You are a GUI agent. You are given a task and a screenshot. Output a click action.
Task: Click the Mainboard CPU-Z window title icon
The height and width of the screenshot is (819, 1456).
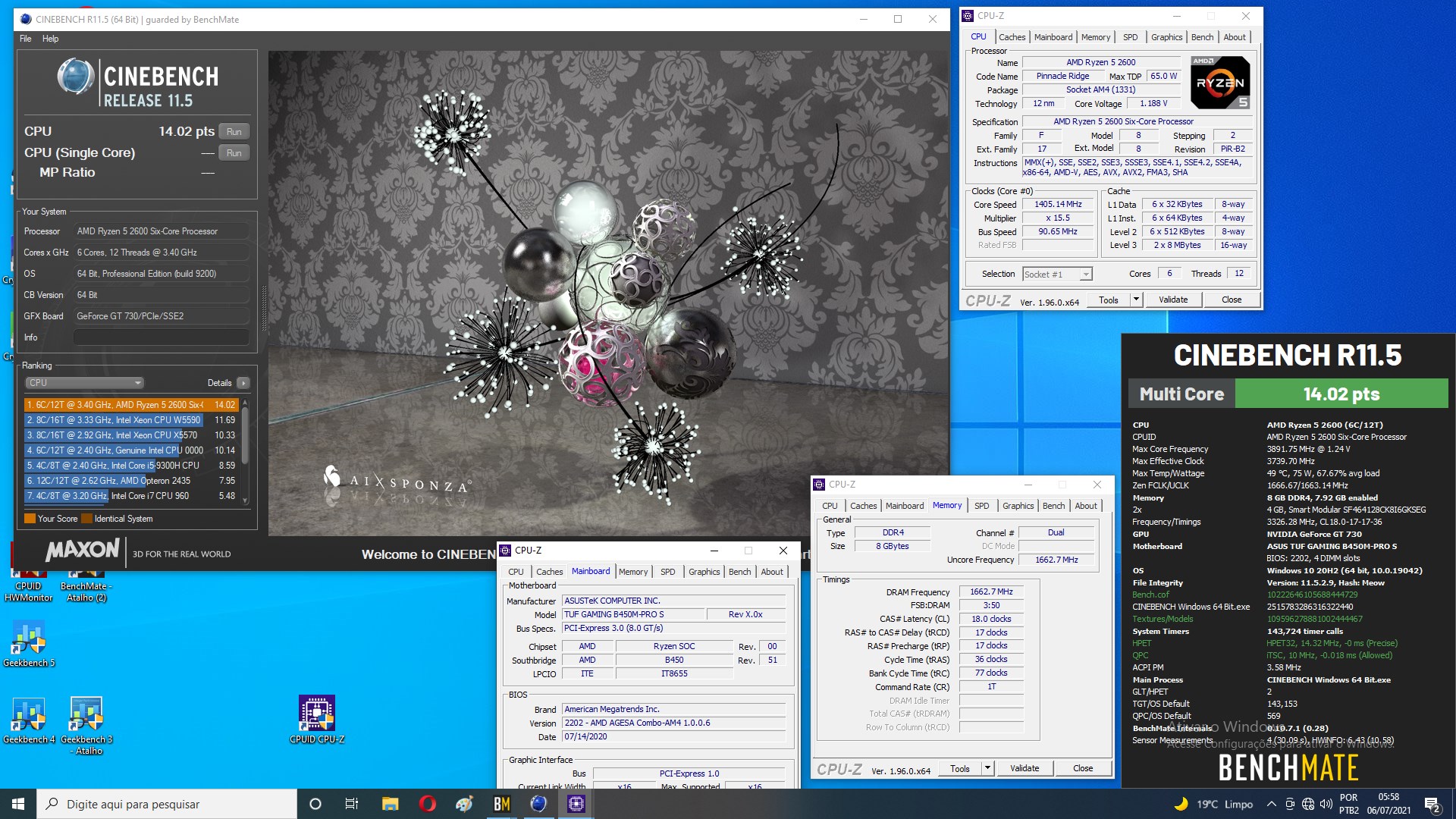(x=505, y=550)
